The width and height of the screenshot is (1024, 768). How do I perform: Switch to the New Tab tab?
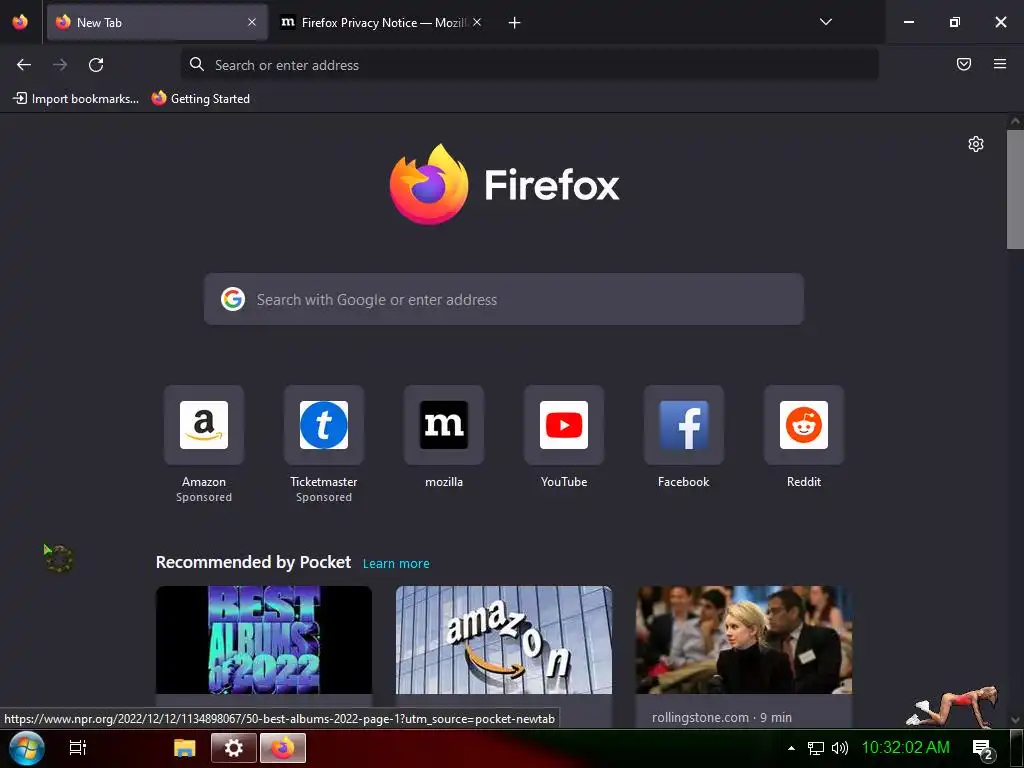pos(157,22)
